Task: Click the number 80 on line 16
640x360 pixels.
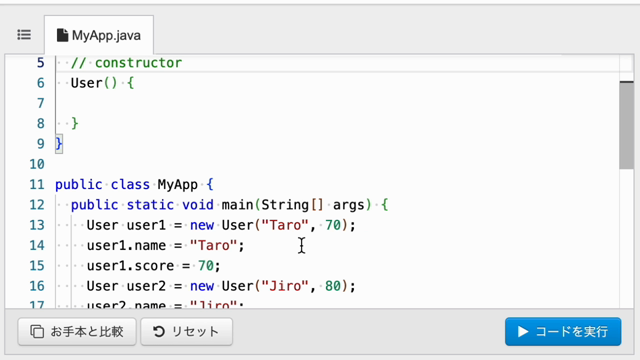Action: pyautogui.click(x=333, y=286)
